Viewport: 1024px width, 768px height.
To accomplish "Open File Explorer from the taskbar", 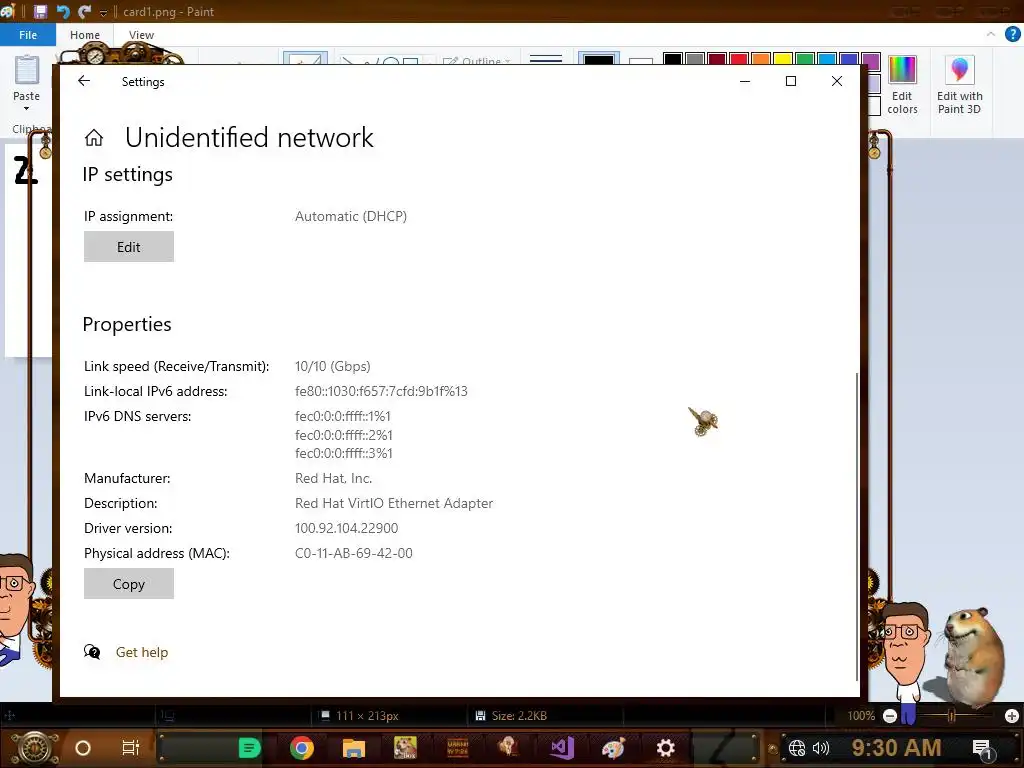I will point(353,748).
